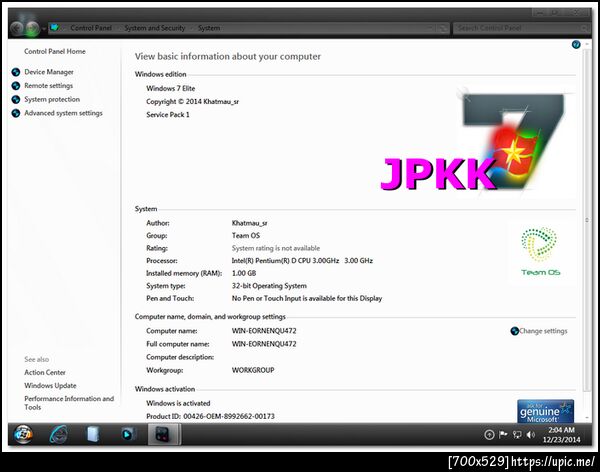Open Performance Information and Tools
Viewport: 600px width, 472px height.
click(x=69, y=403)
